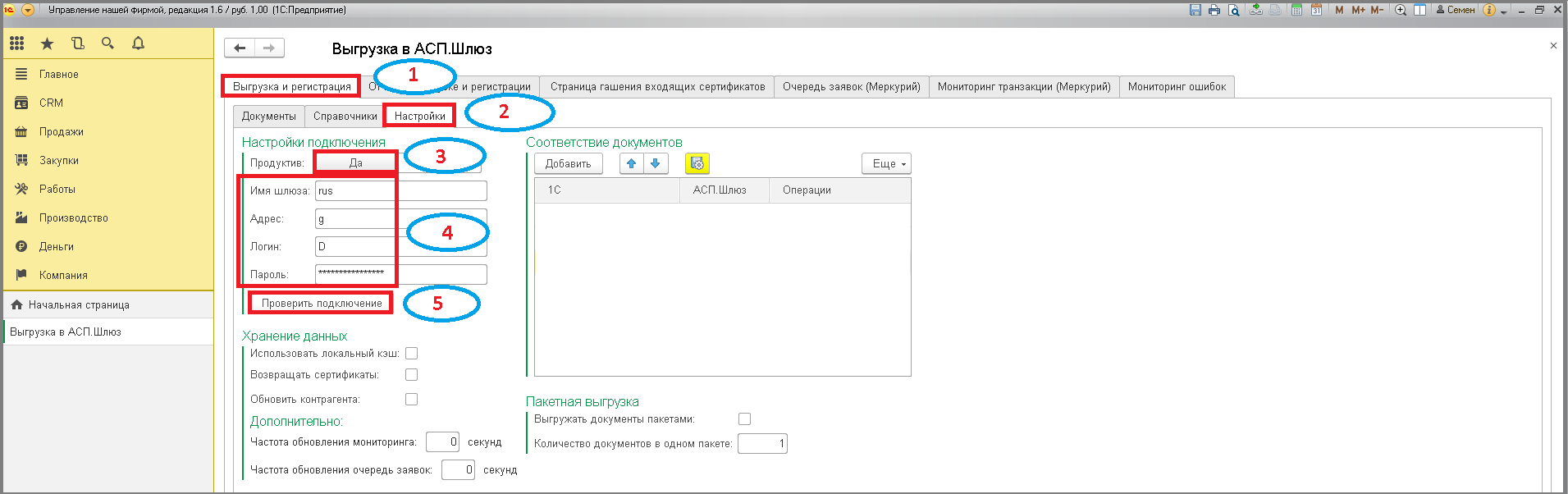Screen dimensions: 1568x494
Task: Open the Calculator icon
Action: click(1297, 10)
